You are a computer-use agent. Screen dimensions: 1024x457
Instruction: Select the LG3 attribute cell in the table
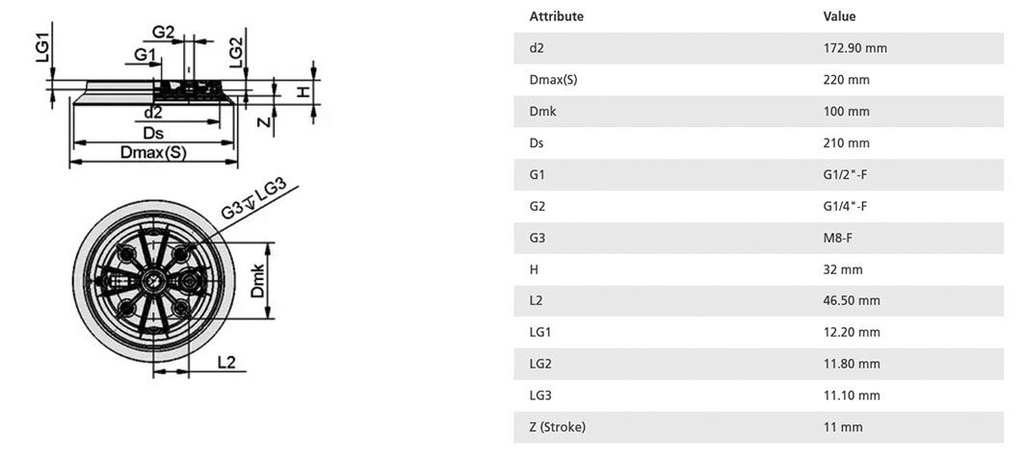point(539,396)
